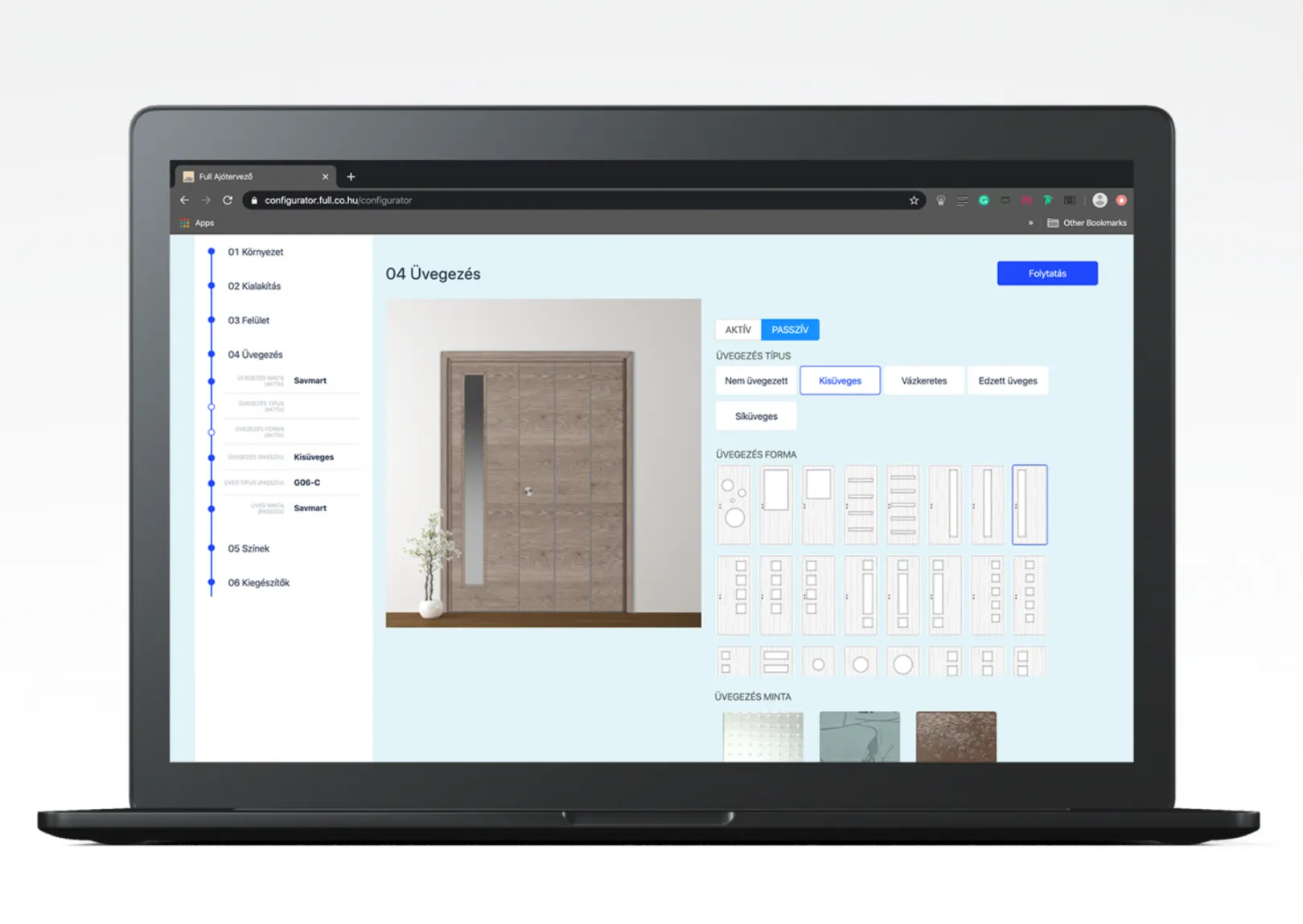This screenshot has width=1303, height=924.
Task: Pick the form with the smallest center circle
Action: tap(818, 661)
